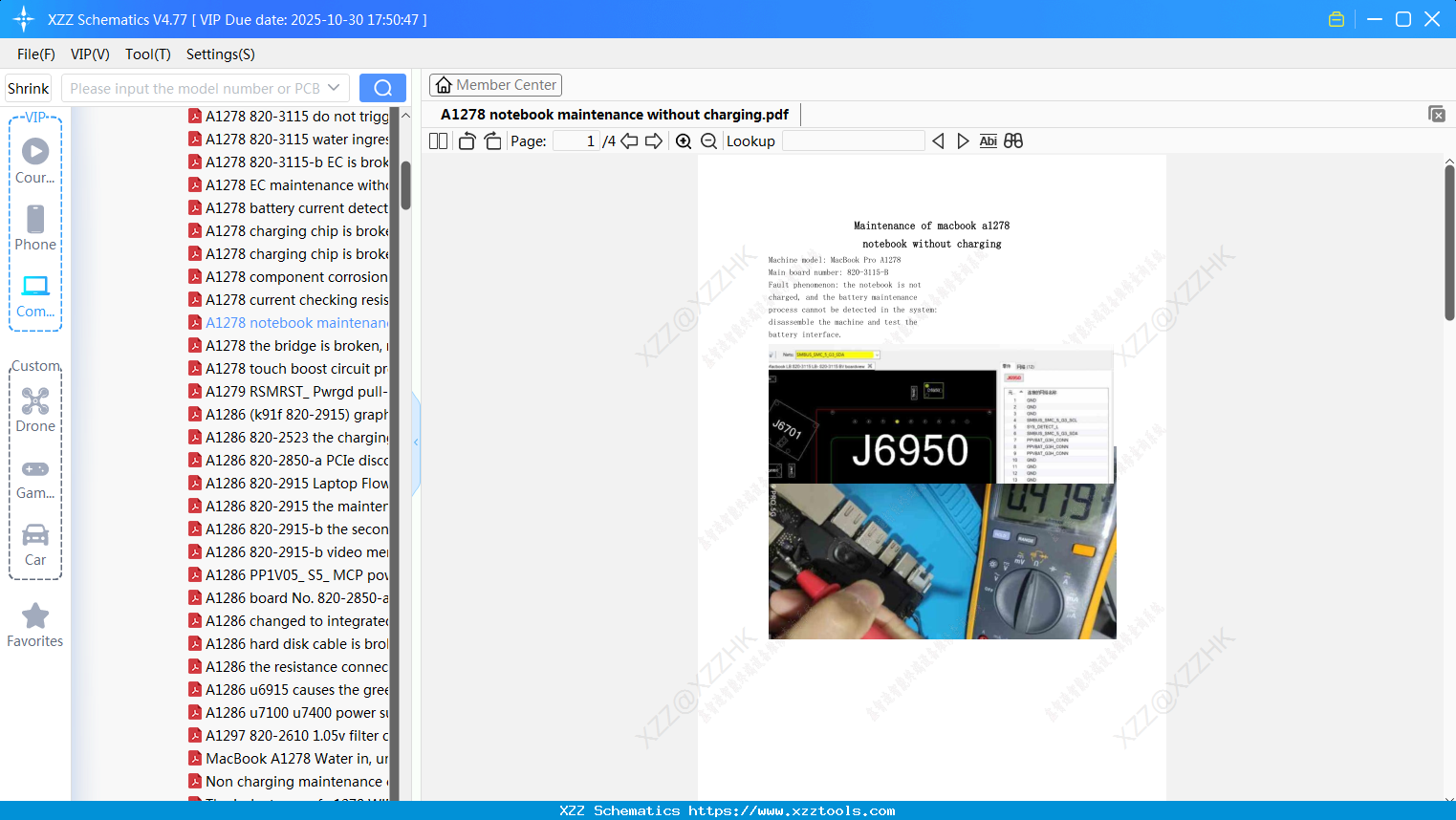
Task: Rotate page clockwise
Action: pyautogui.click(x=492, y=141)
